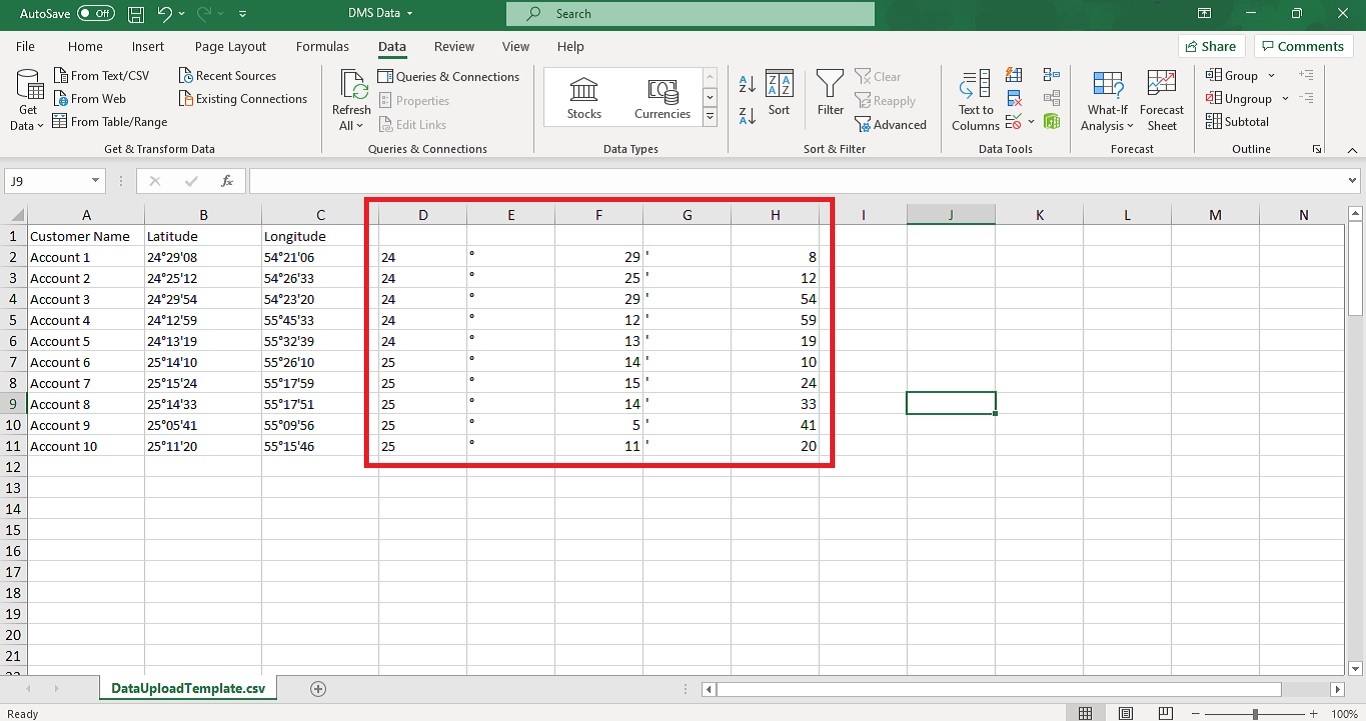Select the Stocks data type
Screen dimensions: 1366x721
click(x=583, y=96)
